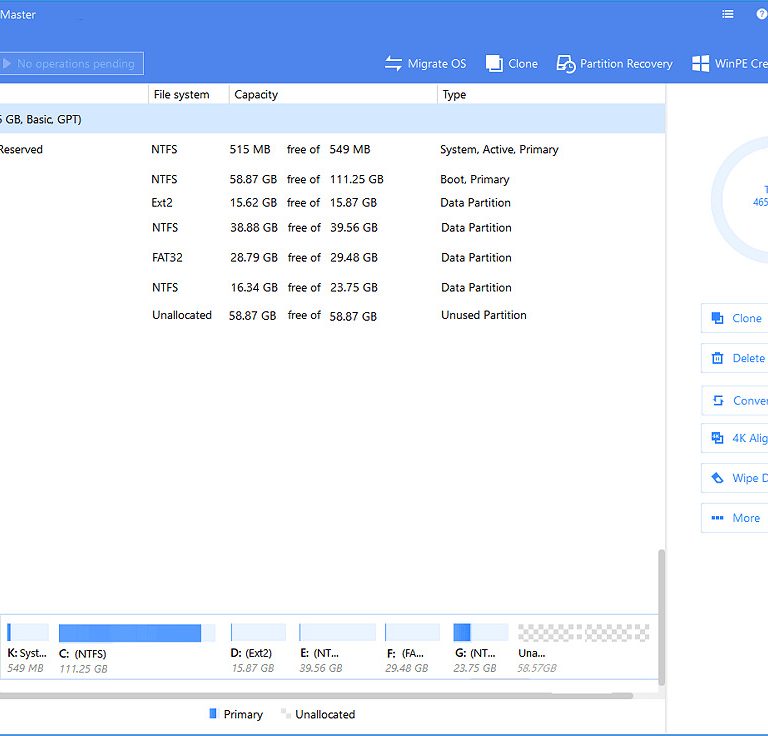
Task: Click the Convert button in side panel
Action: pos(735,401)
